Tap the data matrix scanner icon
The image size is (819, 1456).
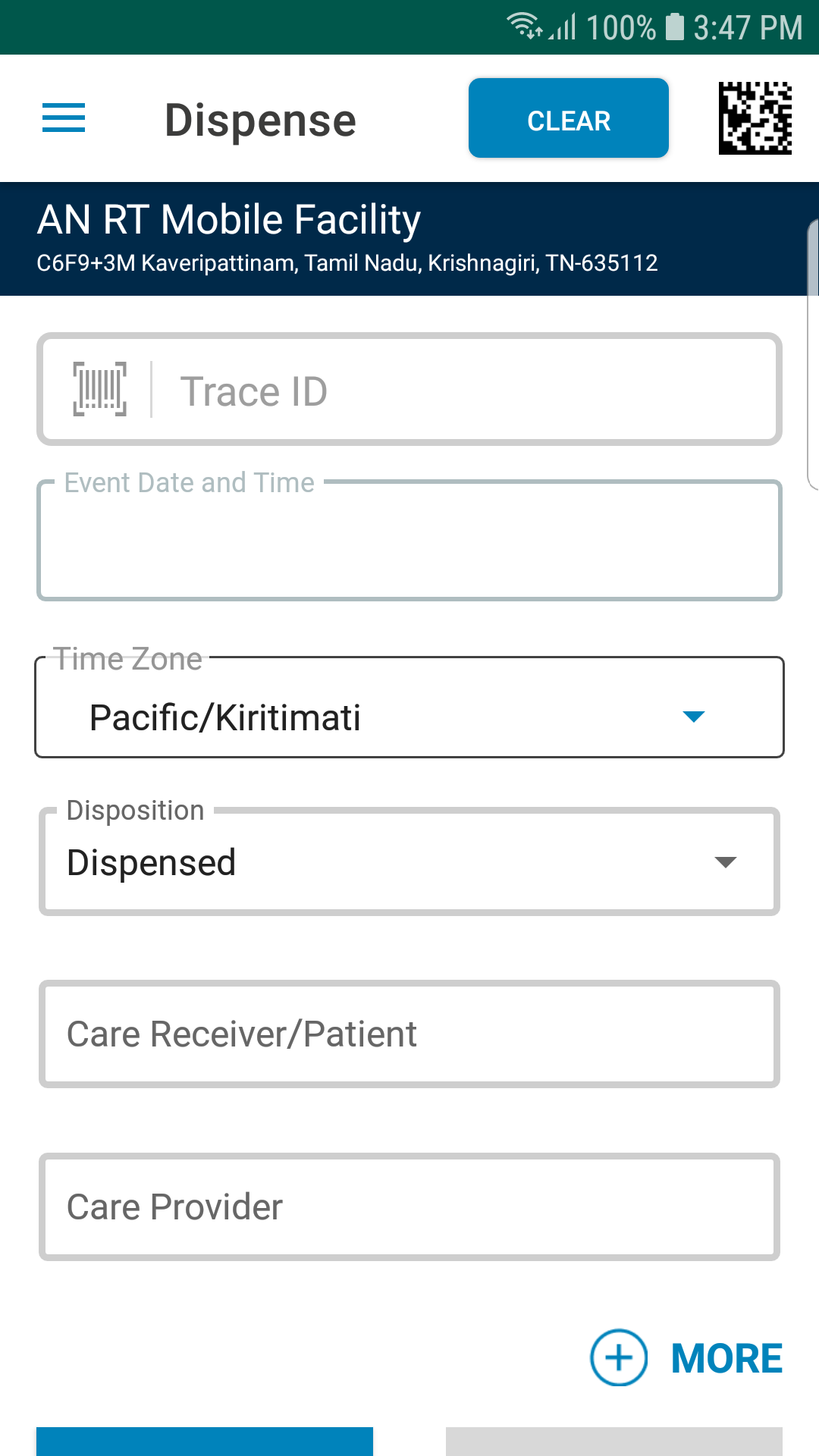click(755, 118)
